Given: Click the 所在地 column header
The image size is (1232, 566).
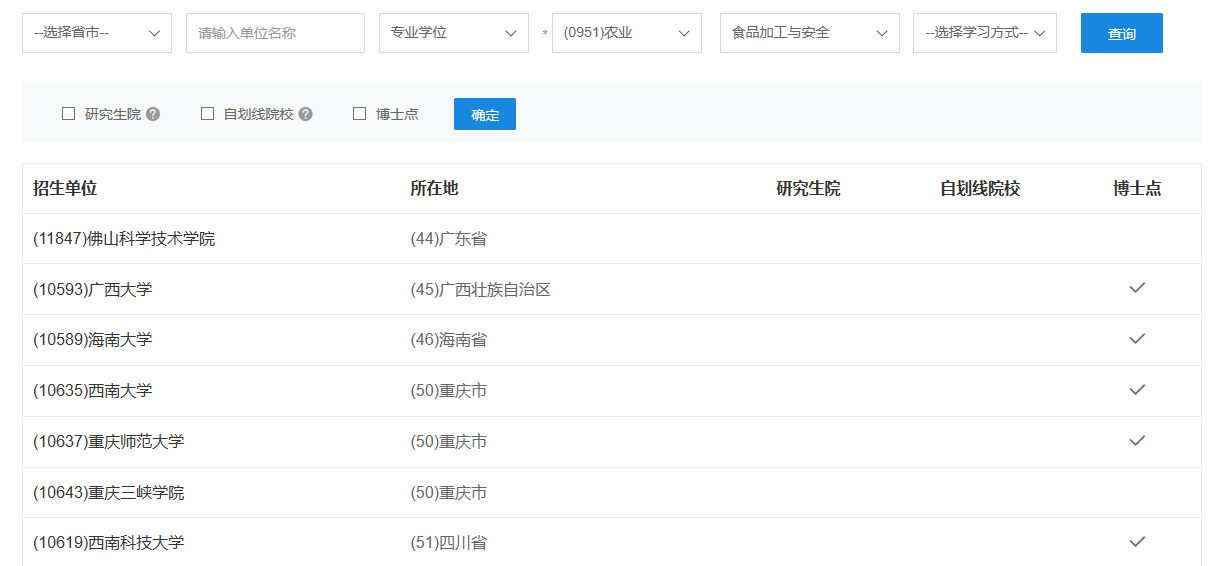Looking at the screenshot, I should point(434,188).
